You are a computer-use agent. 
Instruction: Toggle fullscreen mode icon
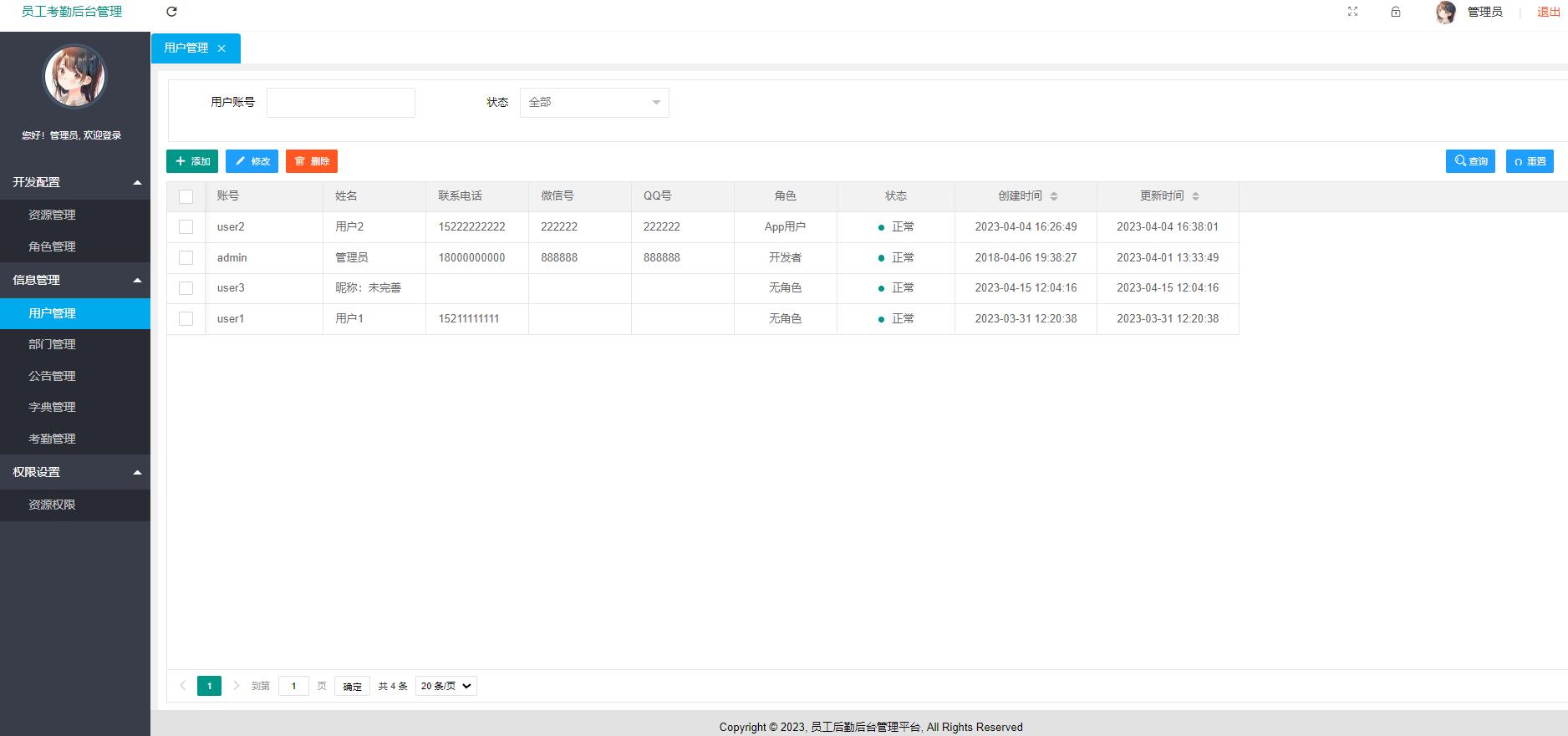1352,12
